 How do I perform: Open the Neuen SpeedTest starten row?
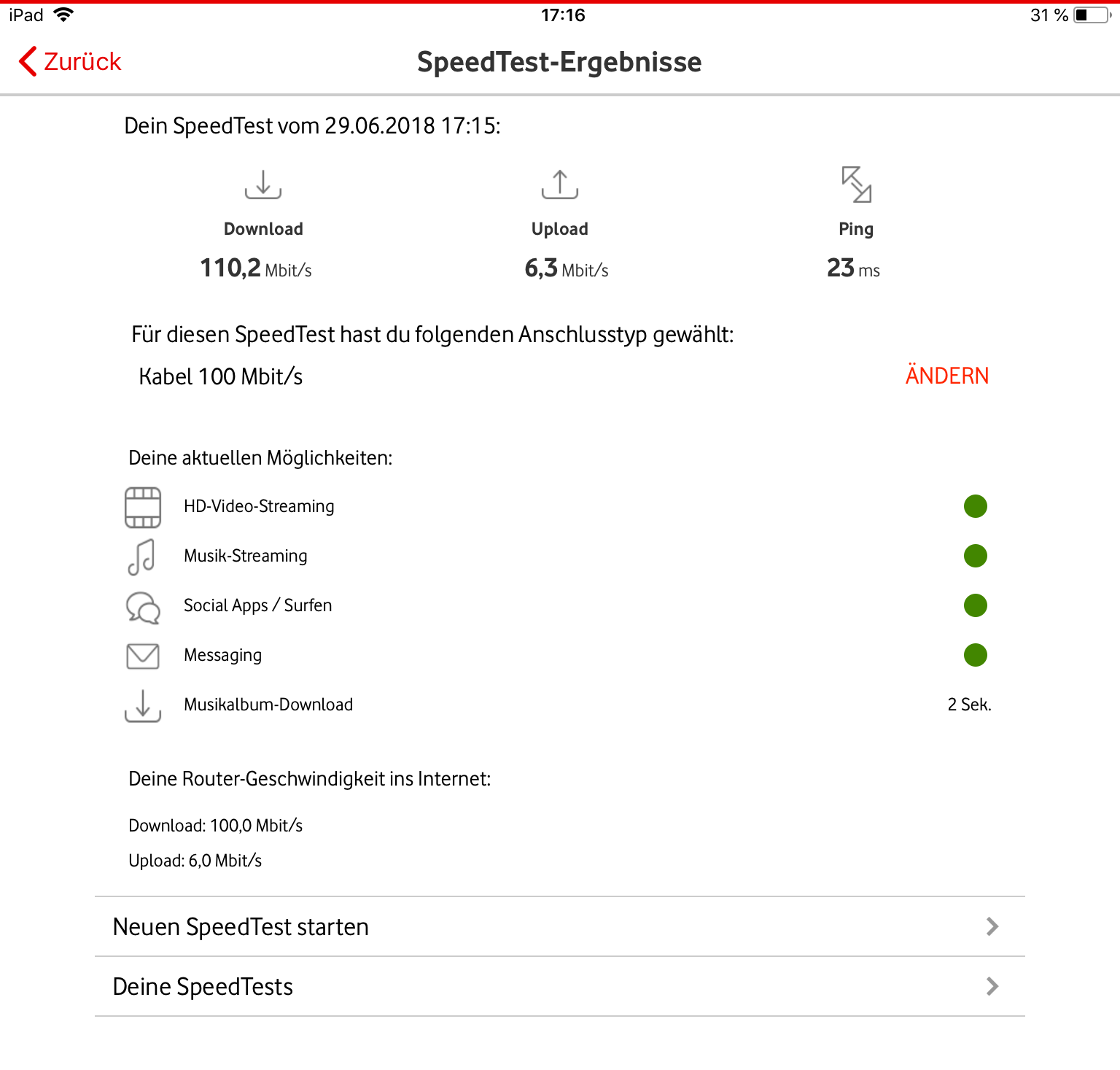[x=560, y=926]
